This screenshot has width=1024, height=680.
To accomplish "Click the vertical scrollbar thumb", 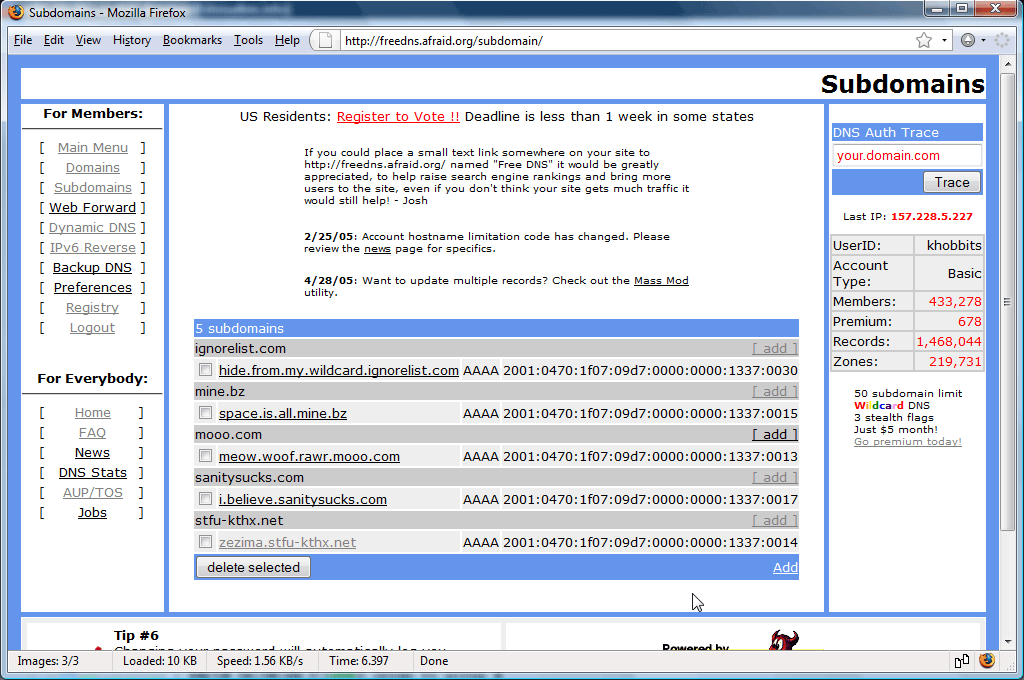I will pyautogui.click(x=1008, y=301).
